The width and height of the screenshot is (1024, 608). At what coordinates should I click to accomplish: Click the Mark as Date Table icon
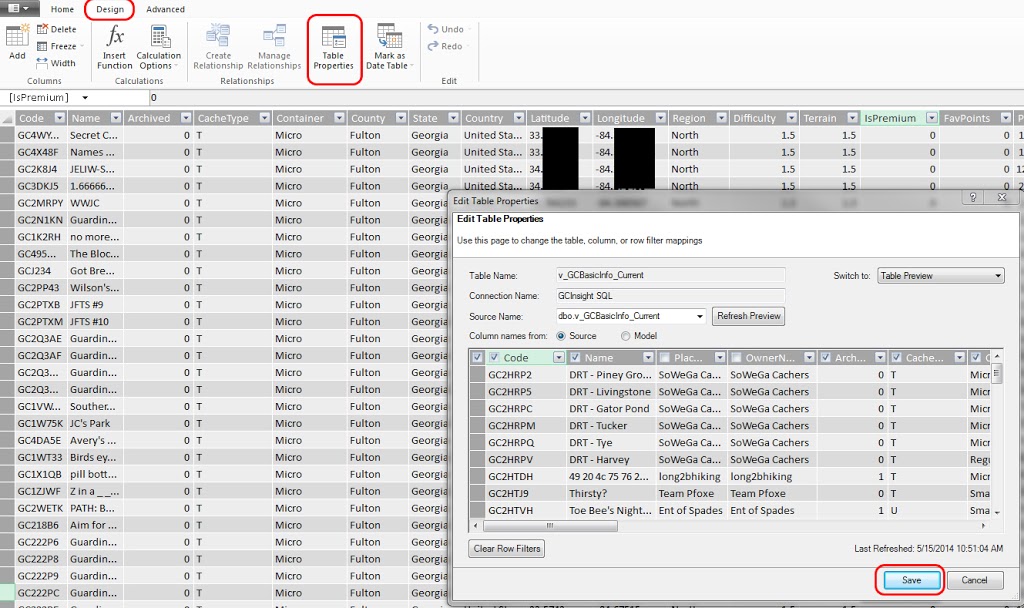tap(386, 48)
